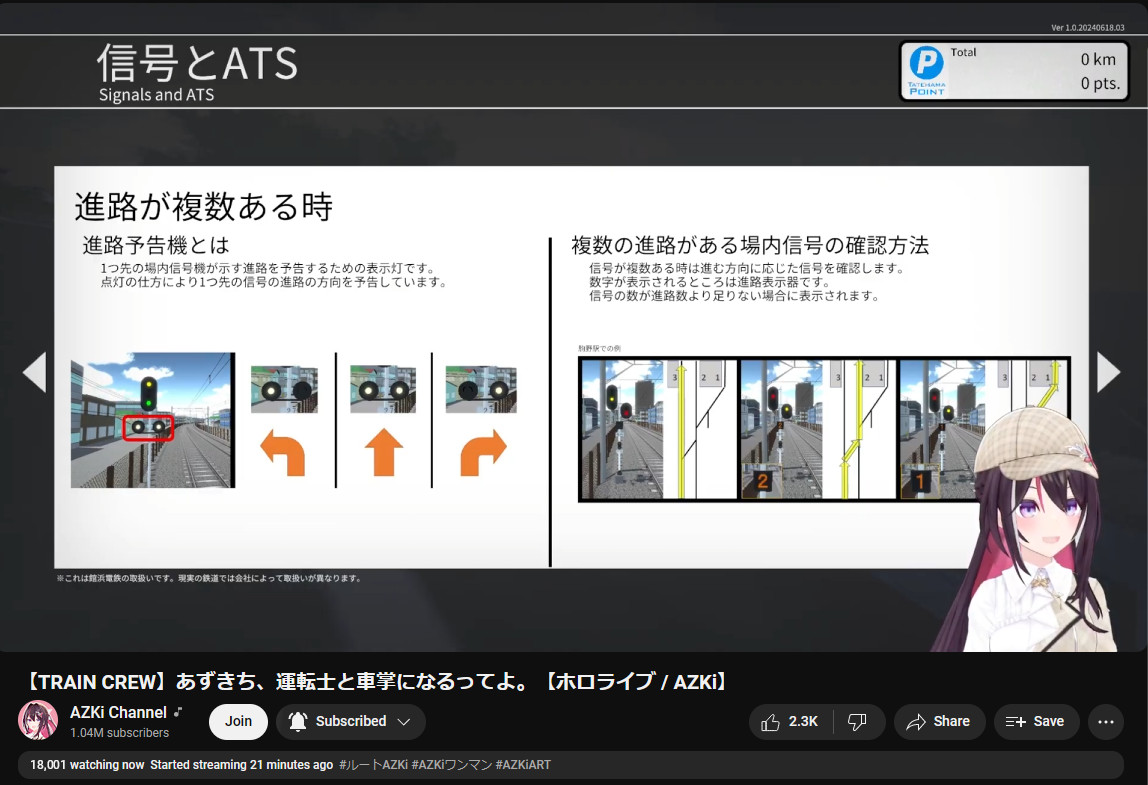Image resolution: width=1148 pixels, height=785 pixels.
Task: Open the #AZKiワンマン hashtag
Action: point(452,764)
